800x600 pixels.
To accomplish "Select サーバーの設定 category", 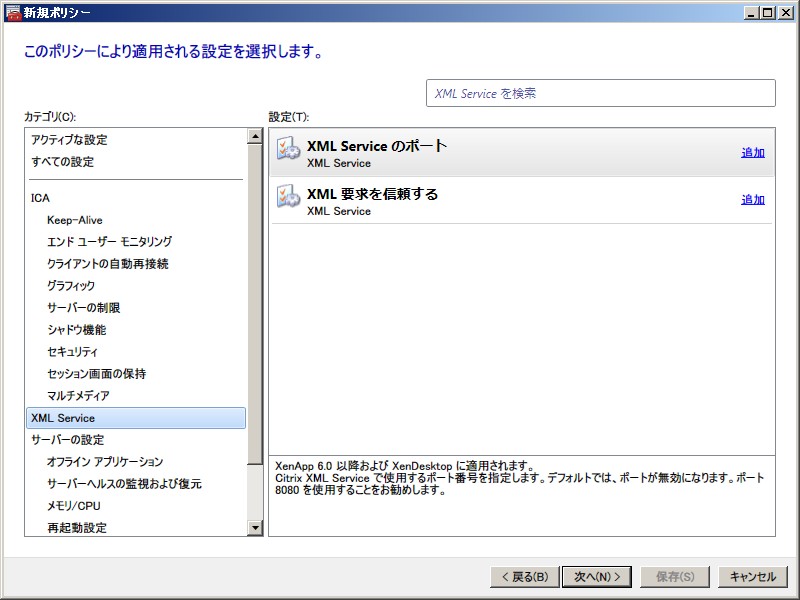I will click(x=67, y=440).
